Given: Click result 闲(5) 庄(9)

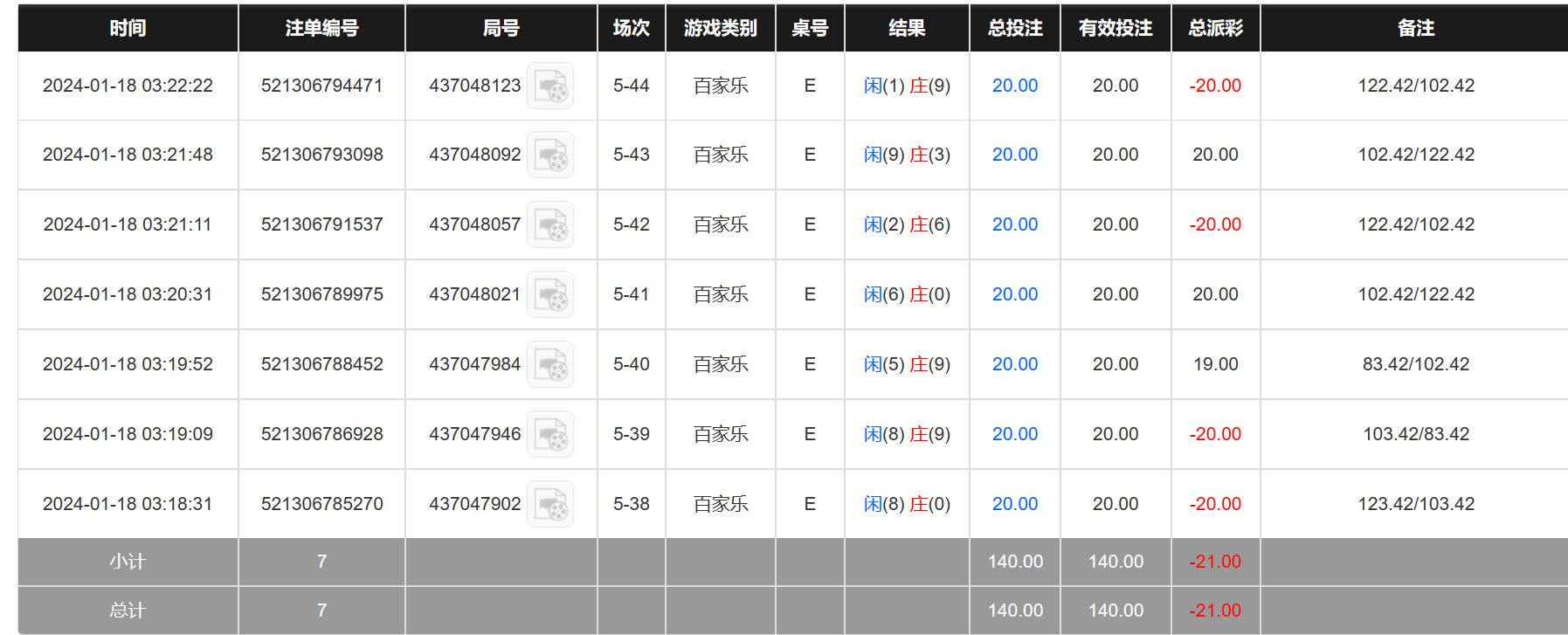Looking at the screenshot, I should coord(907,364).
